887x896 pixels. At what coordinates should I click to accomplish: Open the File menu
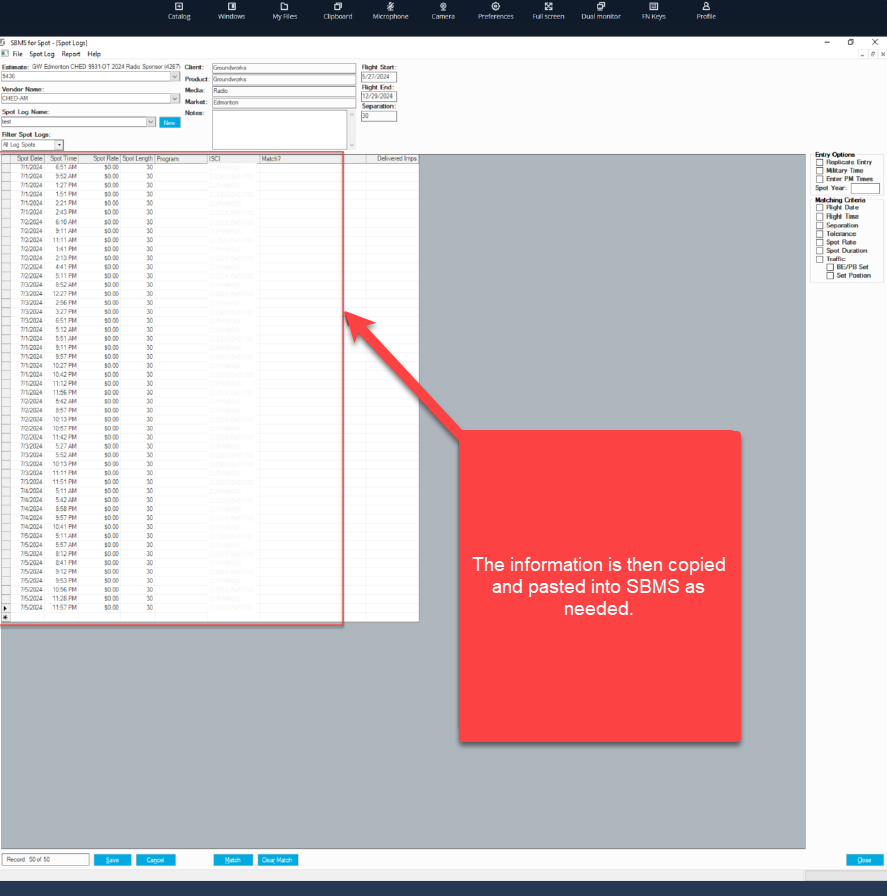(18, 54)
